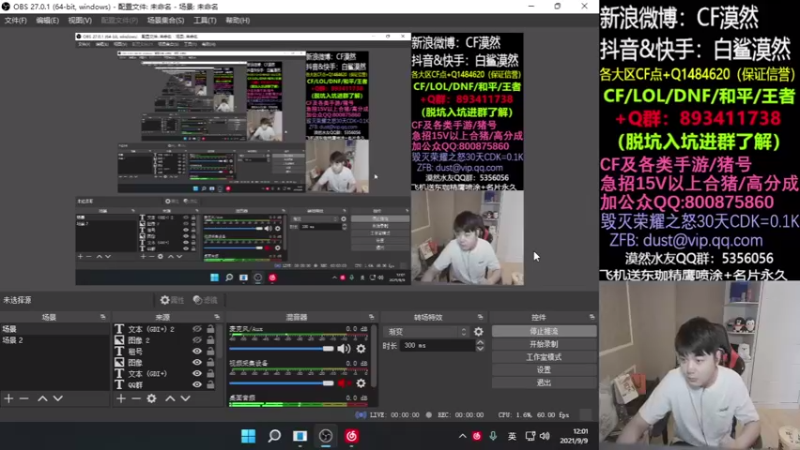Show the hidden 图像 2 source

coord(197,340)
